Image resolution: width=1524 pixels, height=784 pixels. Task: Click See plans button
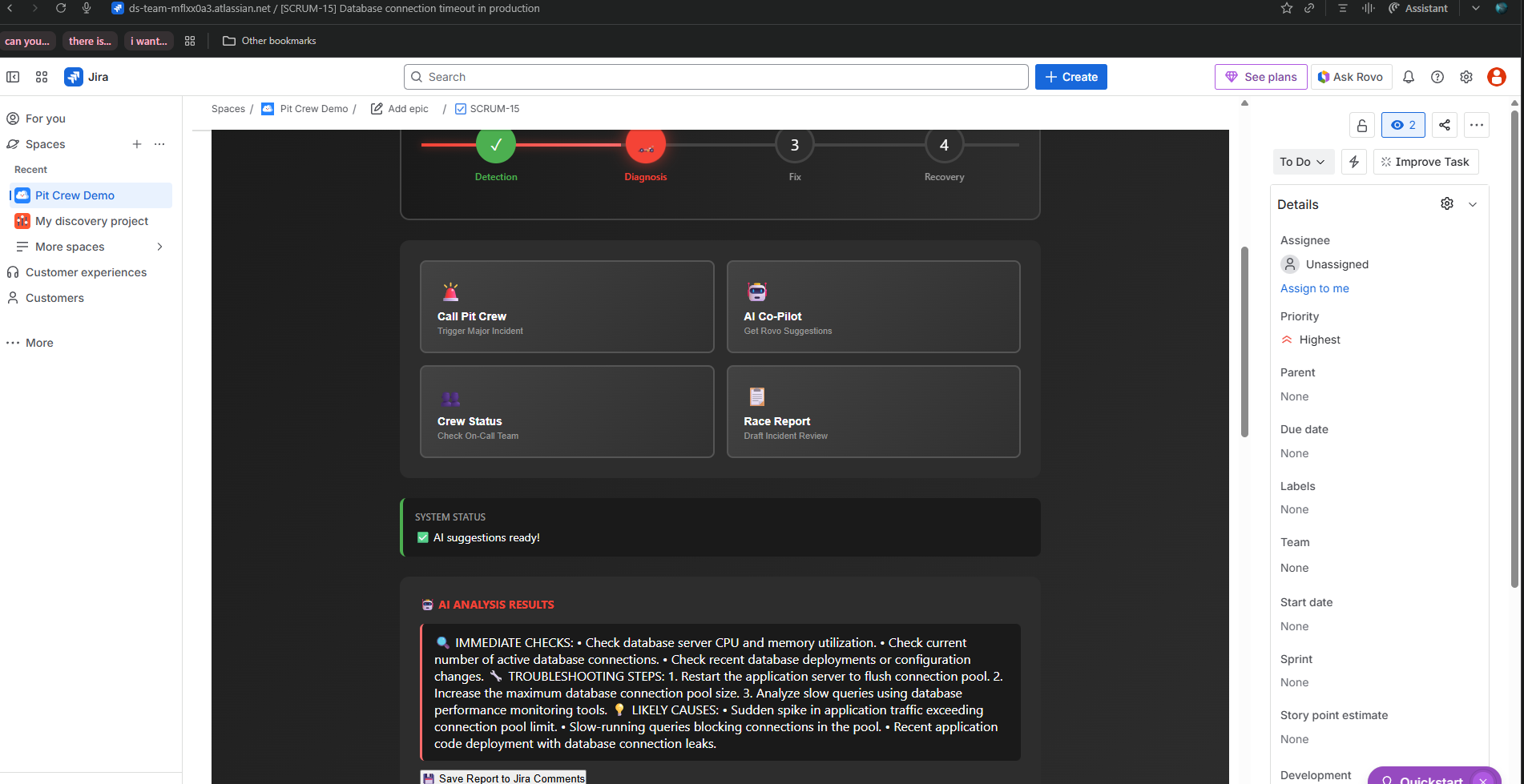[1261, 77]
